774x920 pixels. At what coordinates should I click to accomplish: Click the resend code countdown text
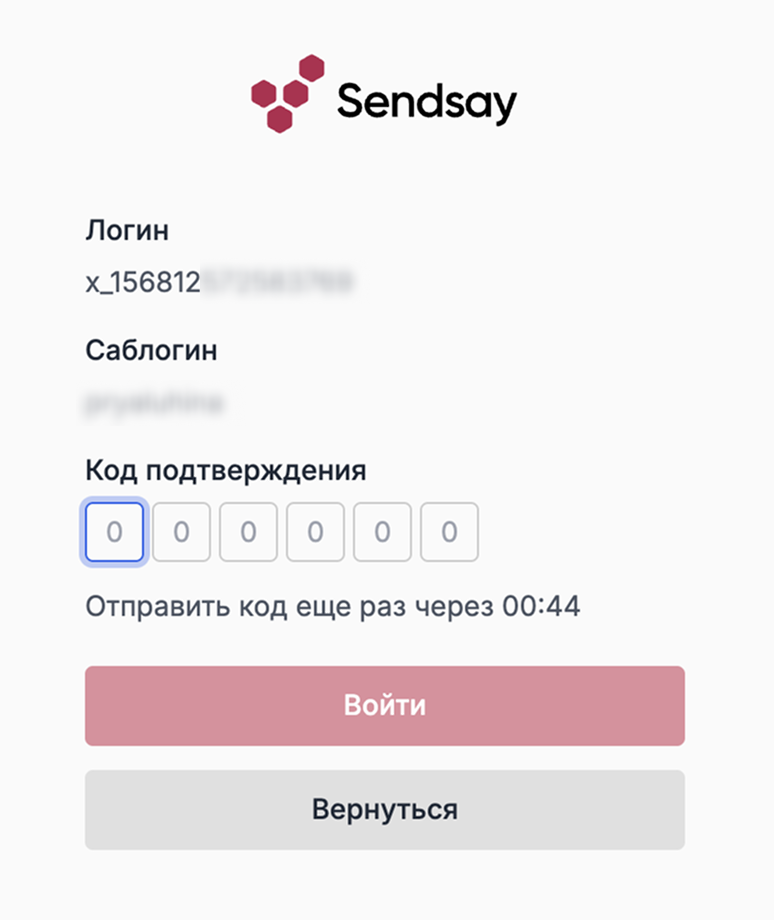coord(335,604)
